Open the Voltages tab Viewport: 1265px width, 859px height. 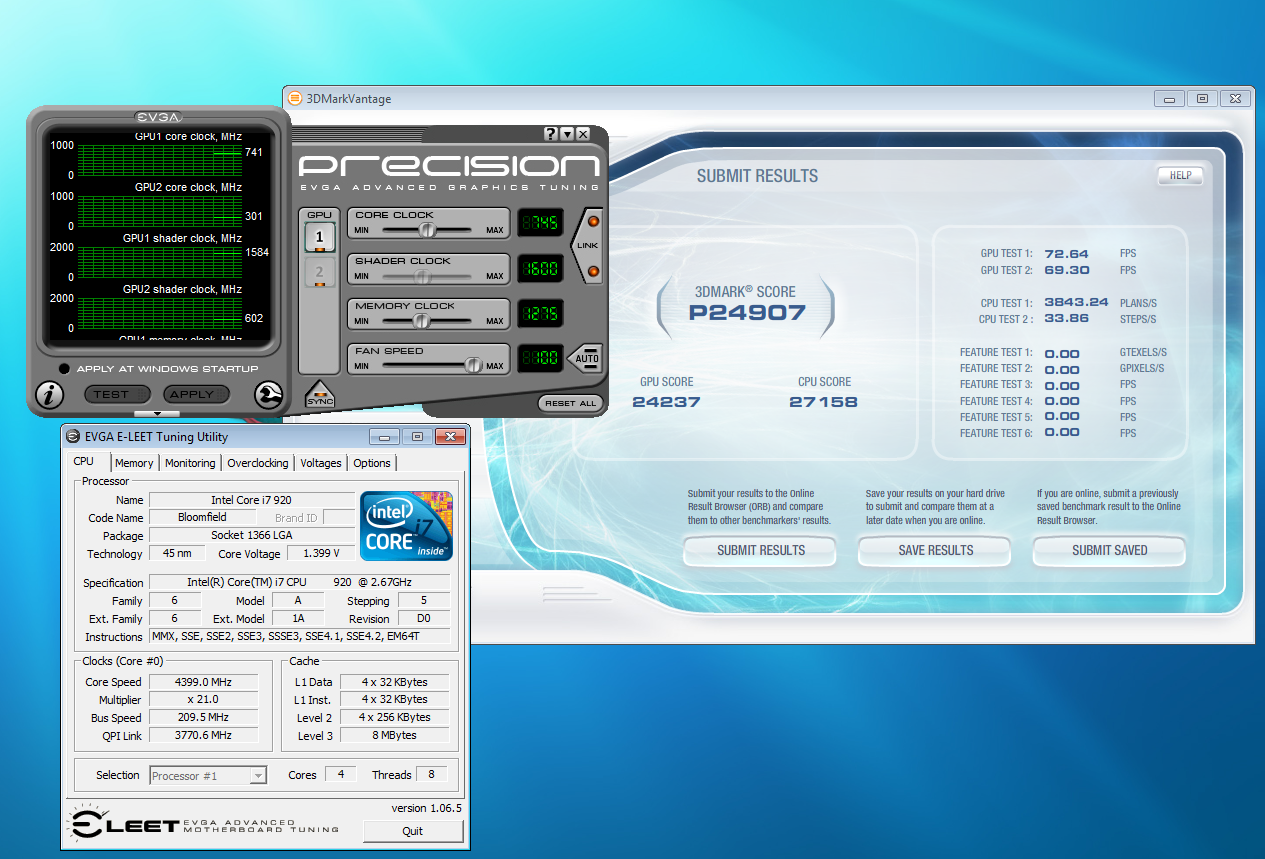coord(321,463)
